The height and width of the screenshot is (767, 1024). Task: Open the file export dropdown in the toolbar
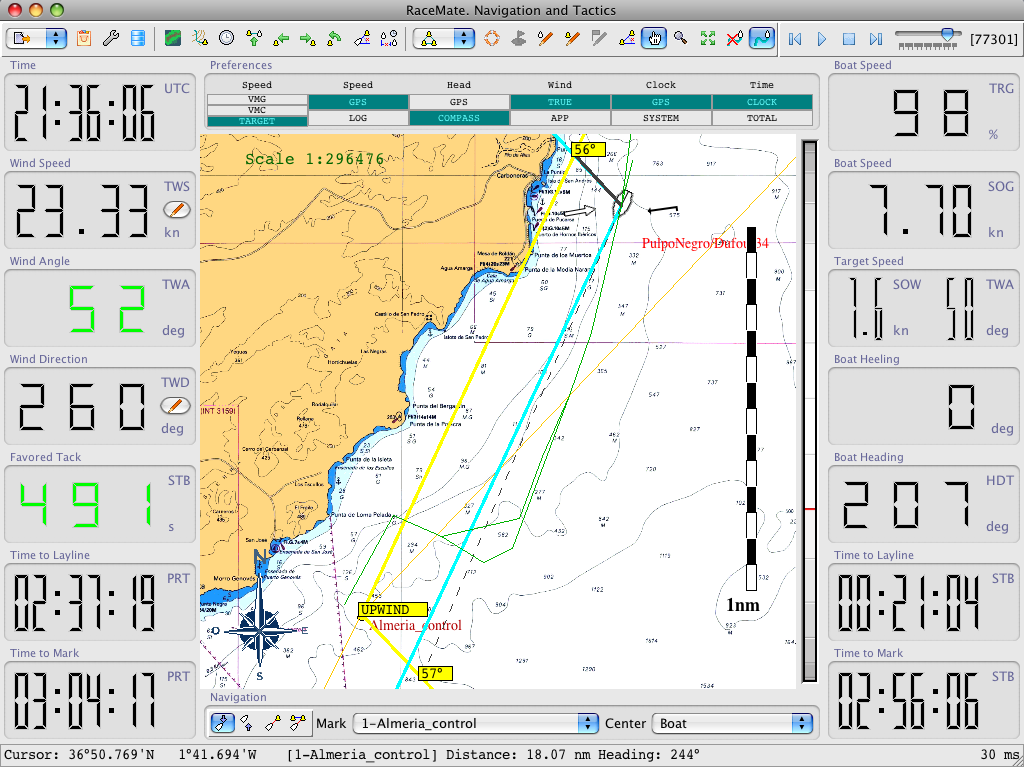(37, 39)
